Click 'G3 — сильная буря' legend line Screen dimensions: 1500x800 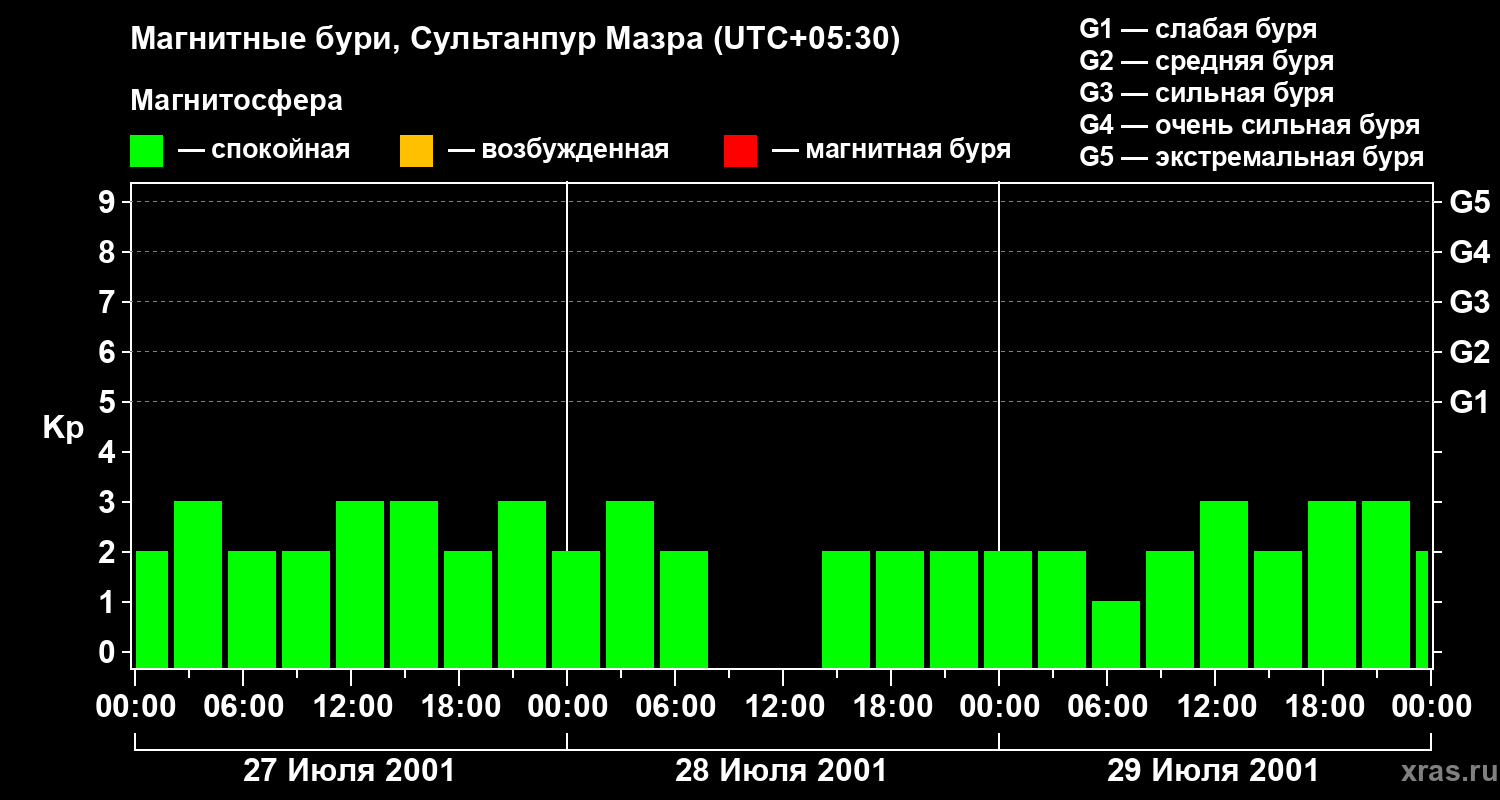[x=1207, y=93]
